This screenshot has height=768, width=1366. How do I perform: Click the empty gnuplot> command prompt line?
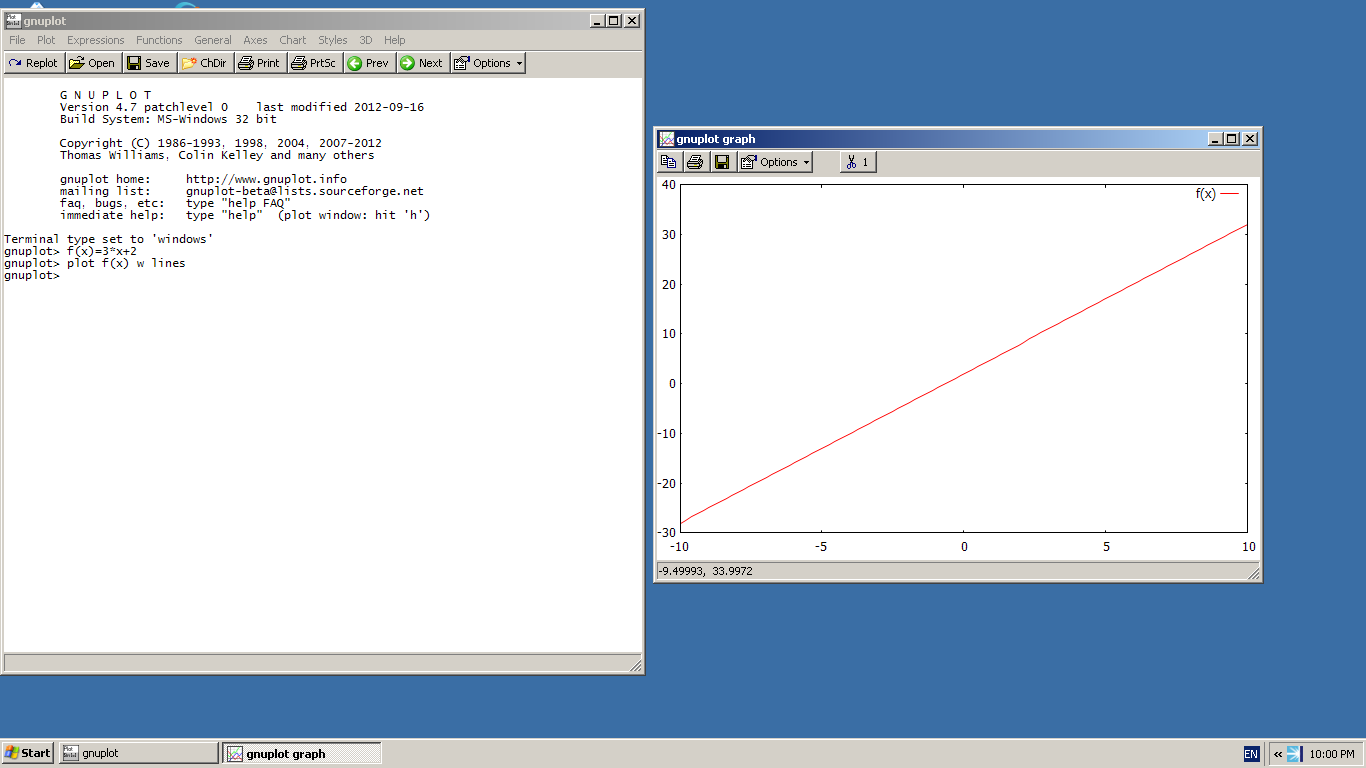pos(32,276)
